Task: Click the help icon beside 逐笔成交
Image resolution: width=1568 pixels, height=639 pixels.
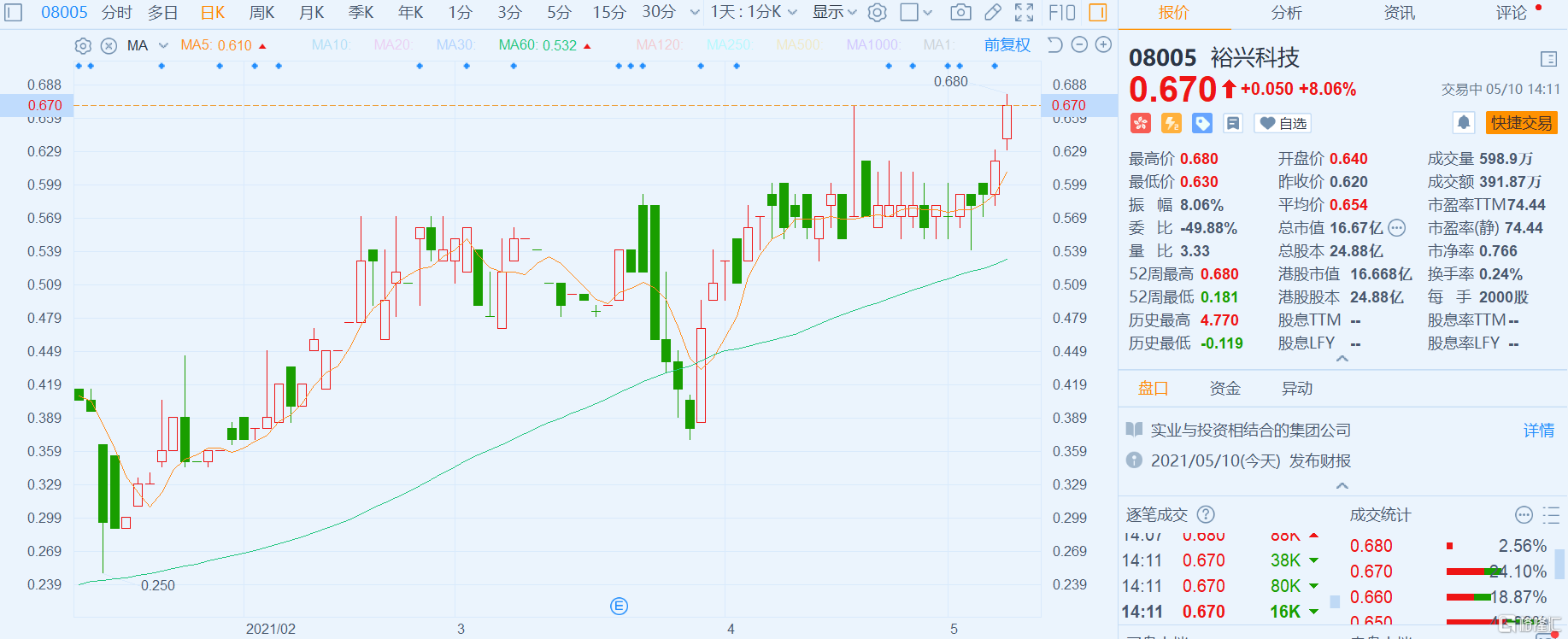Action: 1205,514
